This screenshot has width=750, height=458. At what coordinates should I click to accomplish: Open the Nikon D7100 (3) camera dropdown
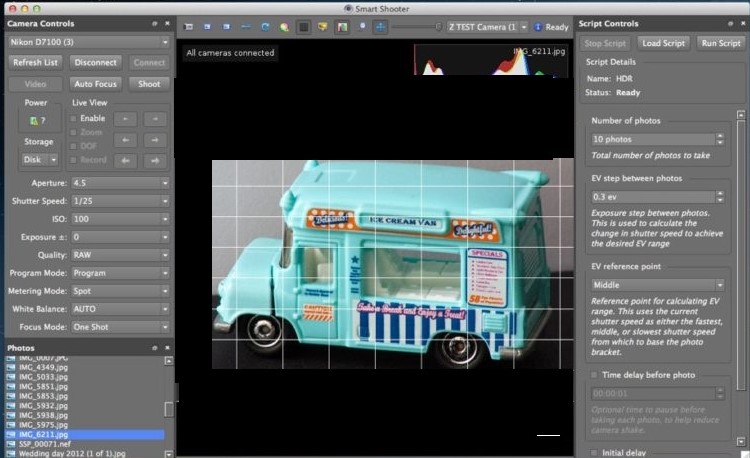click(89, 42)
